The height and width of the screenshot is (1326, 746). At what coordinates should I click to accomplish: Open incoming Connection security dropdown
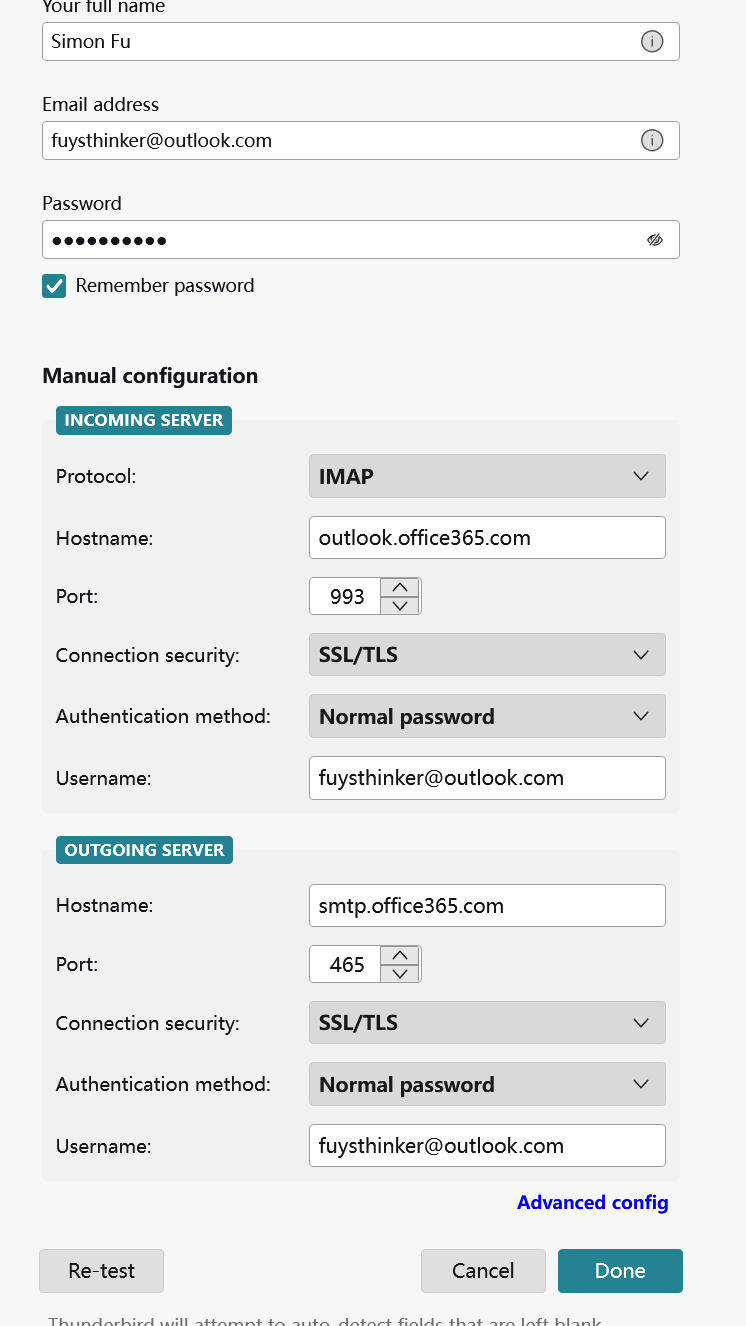tap(487, 655)
